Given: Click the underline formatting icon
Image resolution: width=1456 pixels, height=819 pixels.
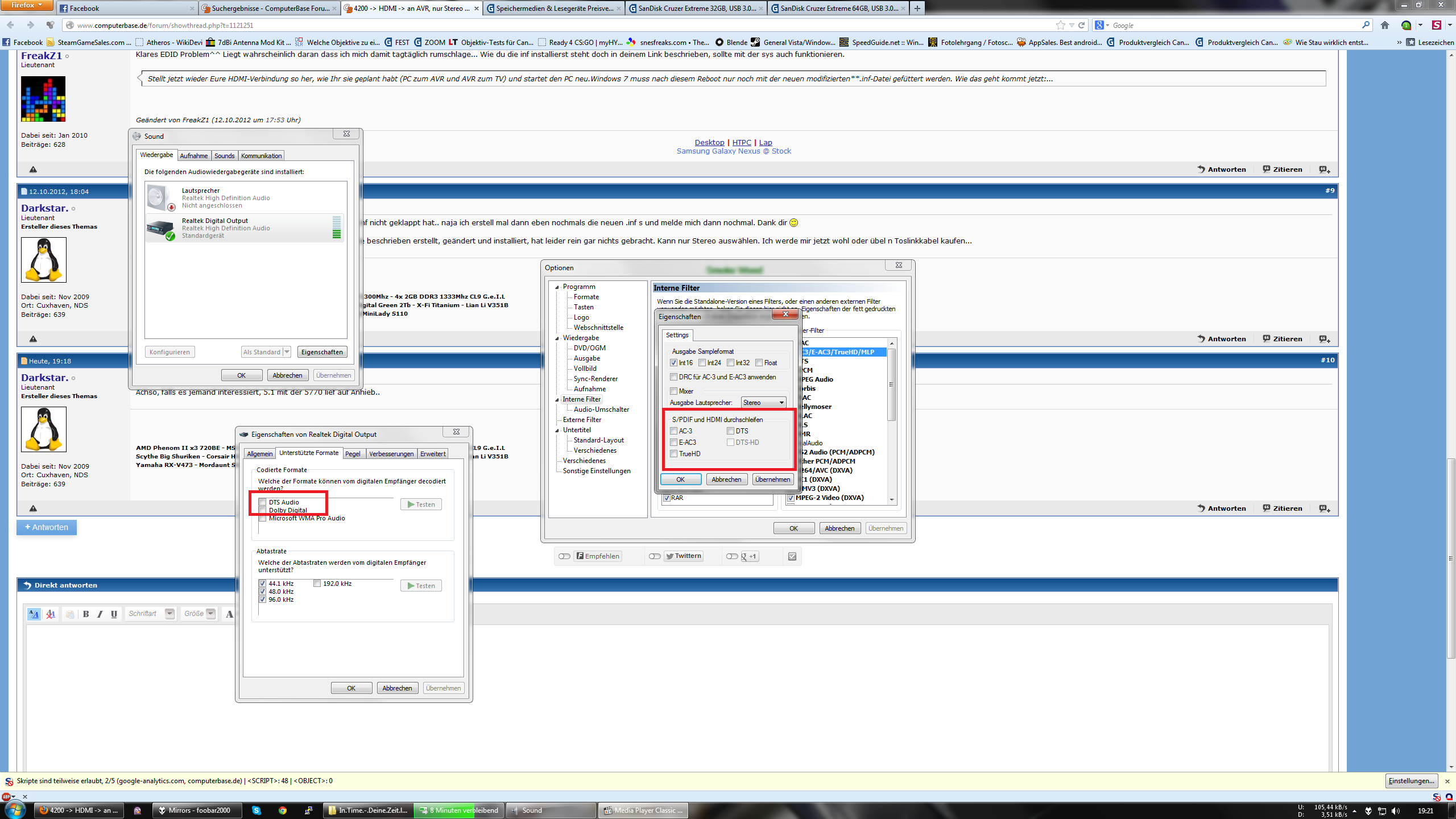Looking at the screenshot, I should click(114, 614).
